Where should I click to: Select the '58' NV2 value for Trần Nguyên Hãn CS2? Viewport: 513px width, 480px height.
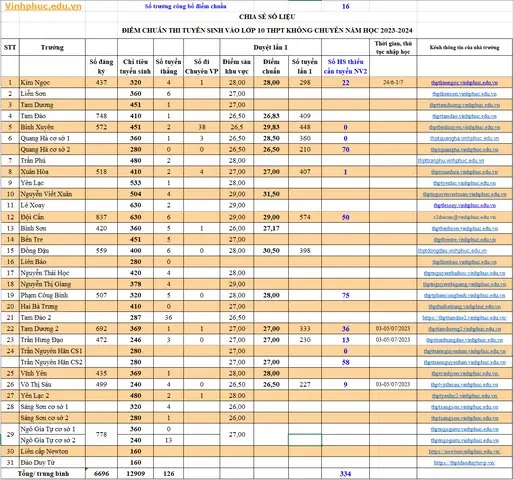click(345, 362)
